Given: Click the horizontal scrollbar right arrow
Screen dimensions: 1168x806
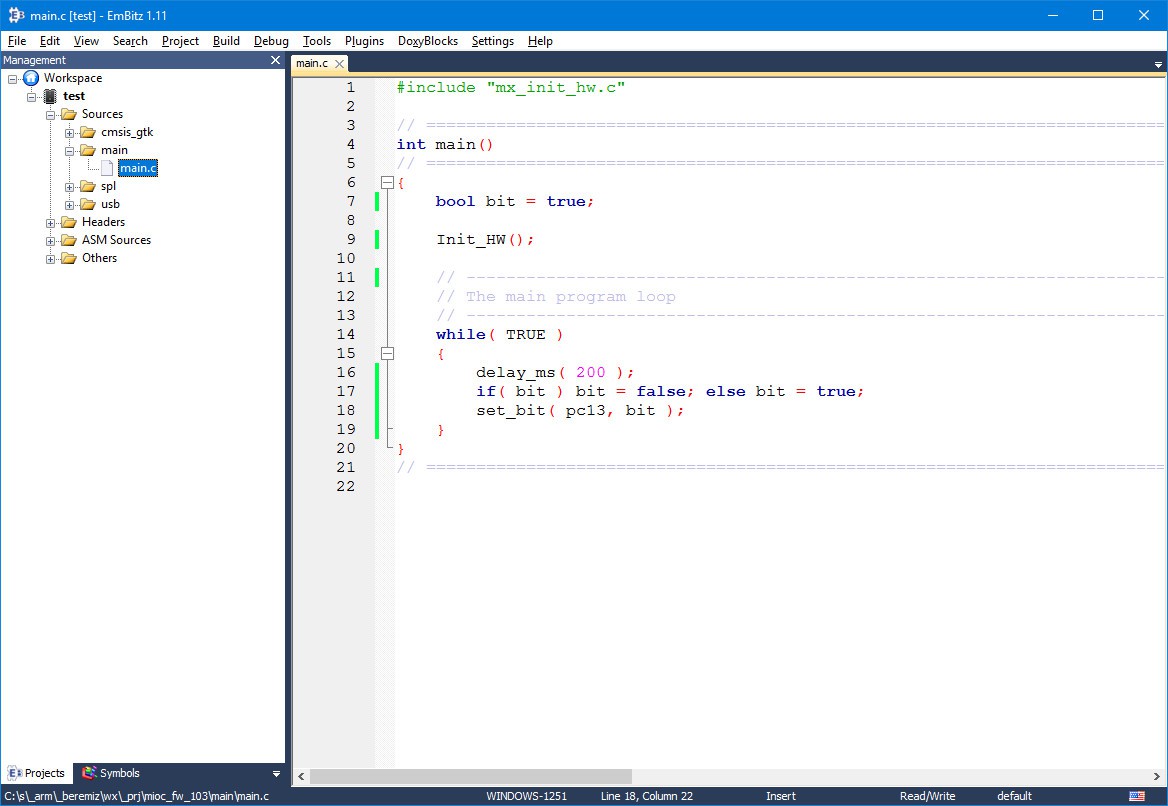Looking at the screenshot, I should pos(1157,776).
